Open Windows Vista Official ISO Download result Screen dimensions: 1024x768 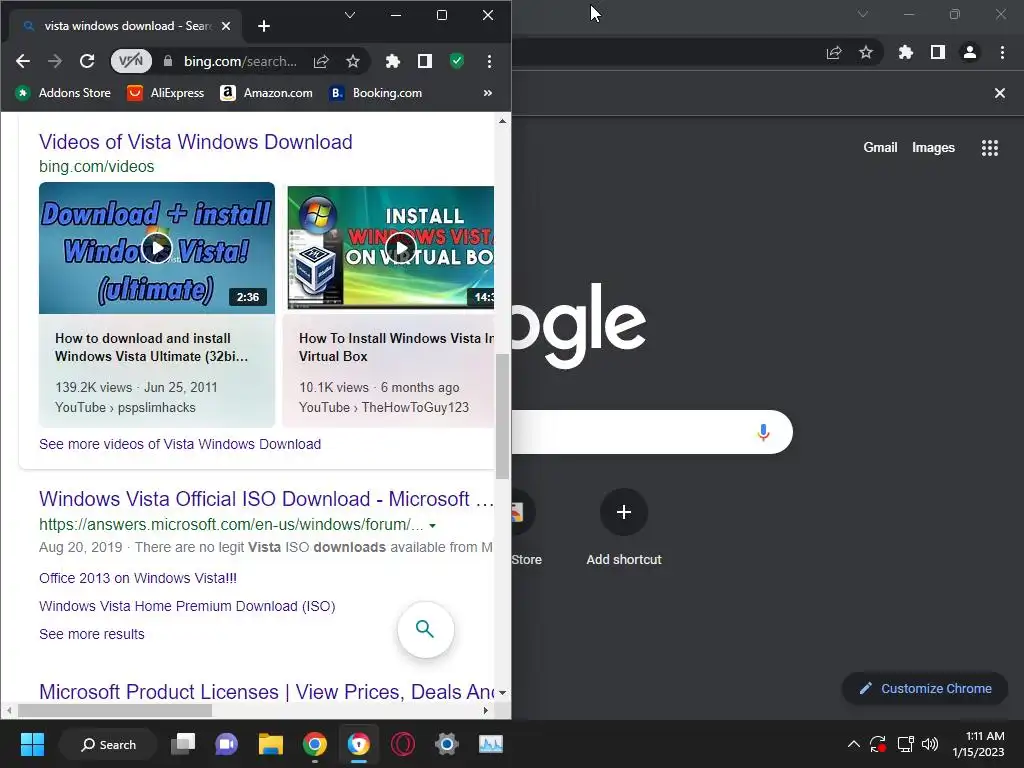click(x=266, y=499)
